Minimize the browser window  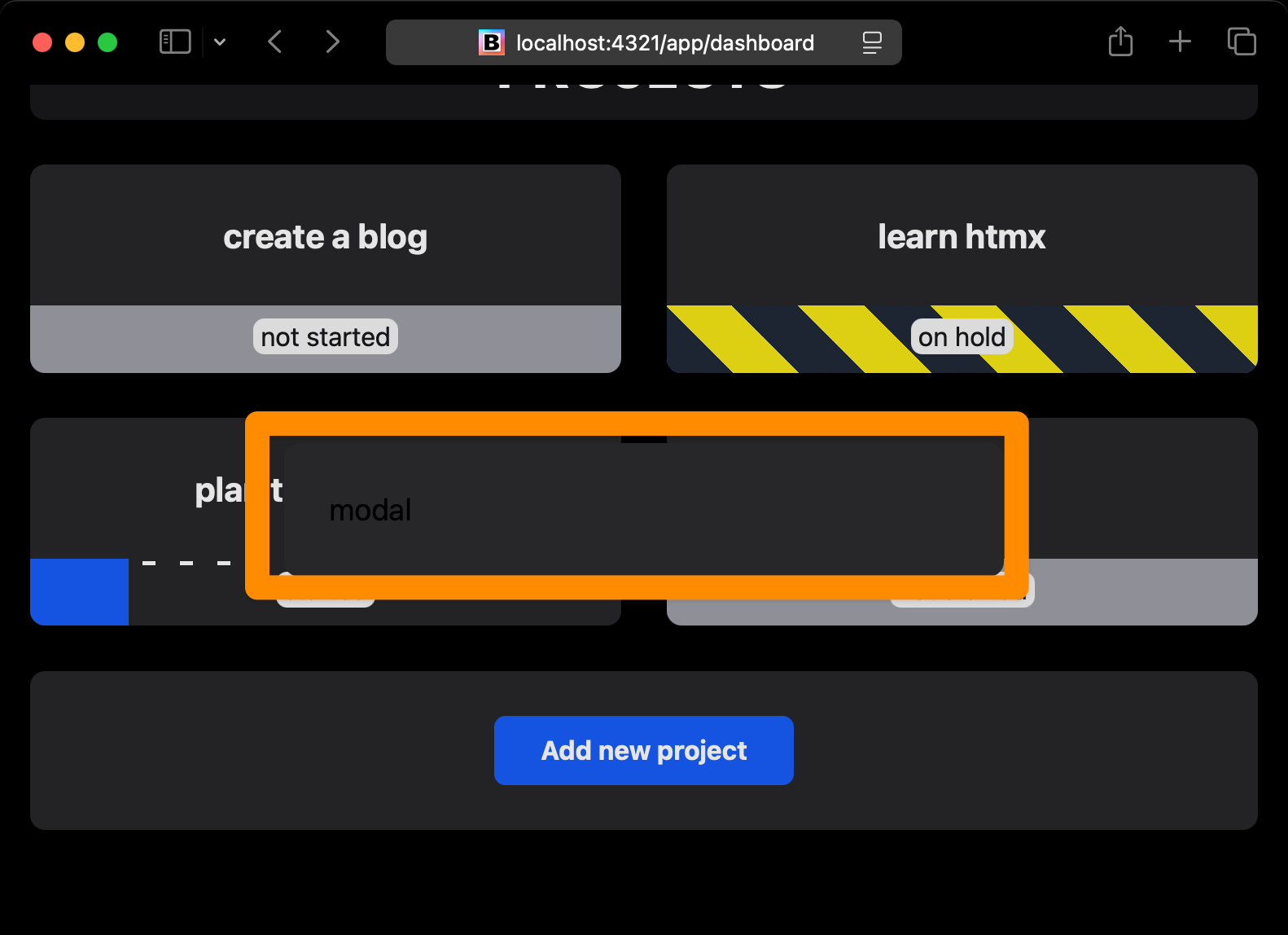click(x=75, y=42)
